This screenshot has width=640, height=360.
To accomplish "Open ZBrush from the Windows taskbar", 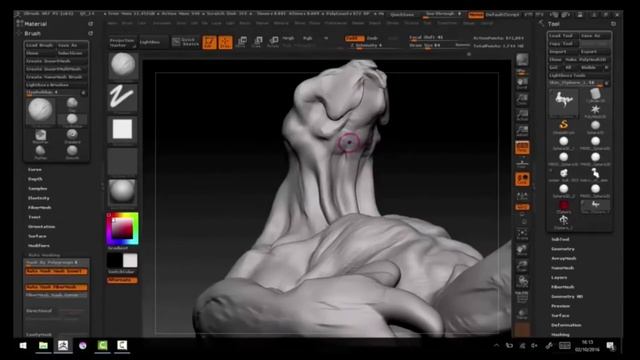I will [62, 346].
